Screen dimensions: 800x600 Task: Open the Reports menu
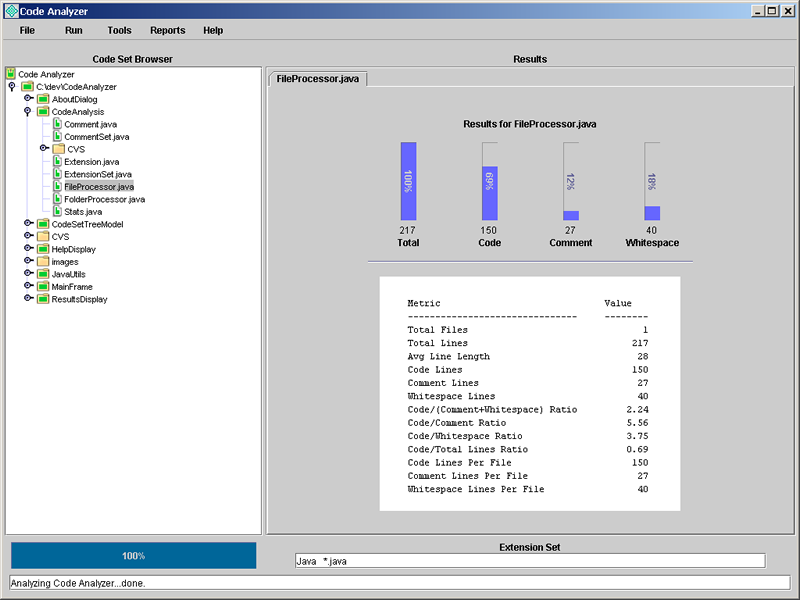coord(167,30)
